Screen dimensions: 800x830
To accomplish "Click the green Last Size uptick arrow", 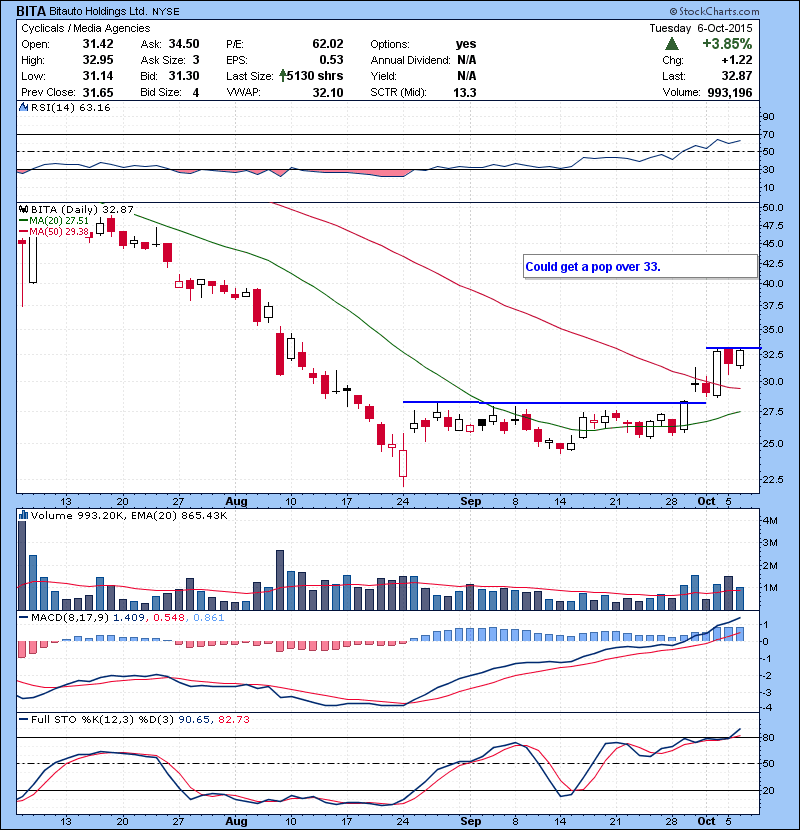I will pyautogui.click(x=283, y=76).
